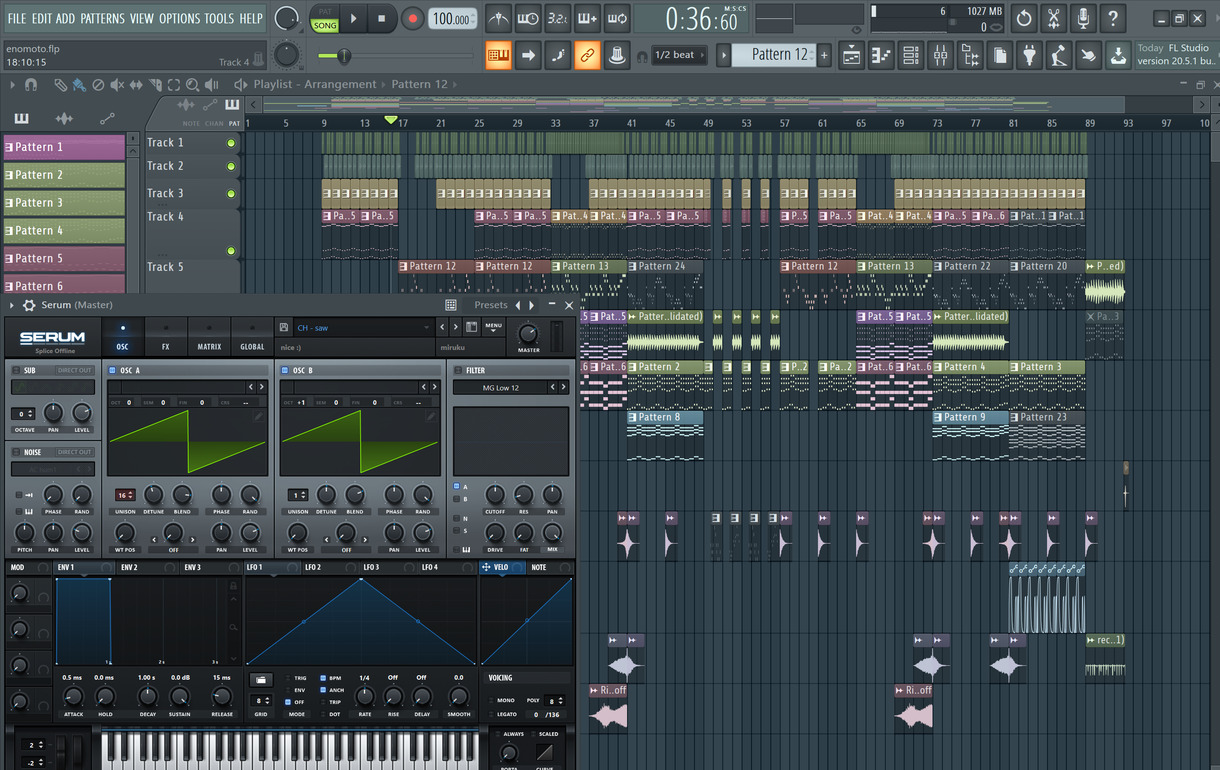This screenshot has width=1220, height=770.
Task: Open the mixer window icon
Action: click(x=940, y=56)
